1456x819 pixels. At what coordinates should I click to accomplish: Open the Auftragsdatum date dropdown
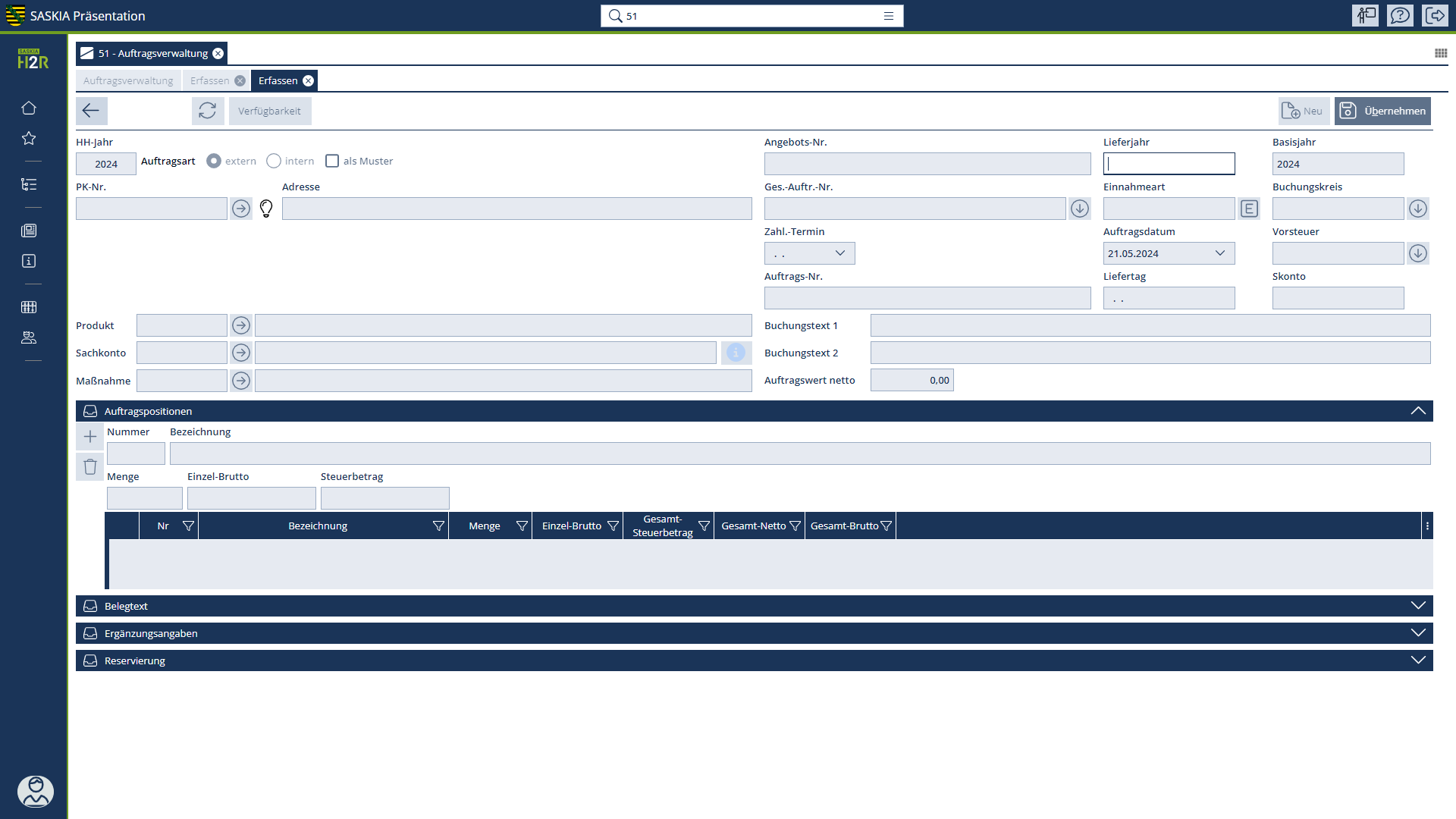click(x=1219, y=253)
